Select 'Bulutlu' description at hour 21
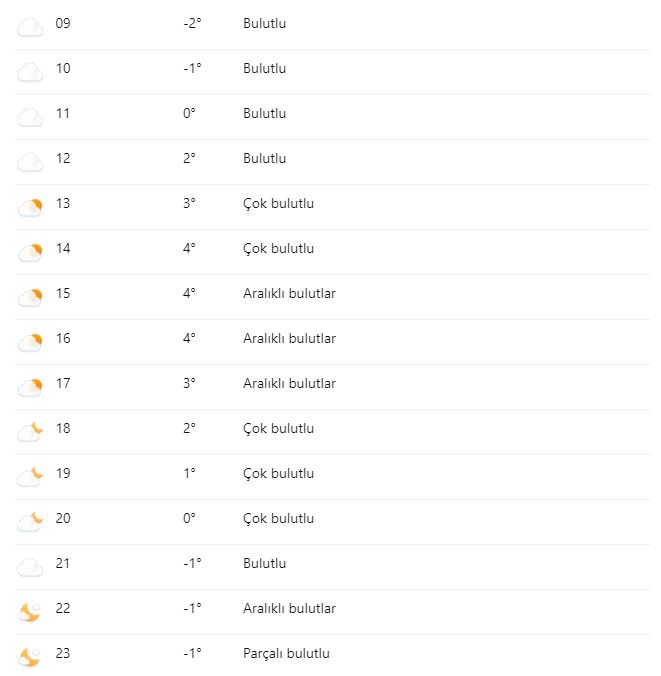The height and width of the screenshot is (676, 661). [264, 563]
